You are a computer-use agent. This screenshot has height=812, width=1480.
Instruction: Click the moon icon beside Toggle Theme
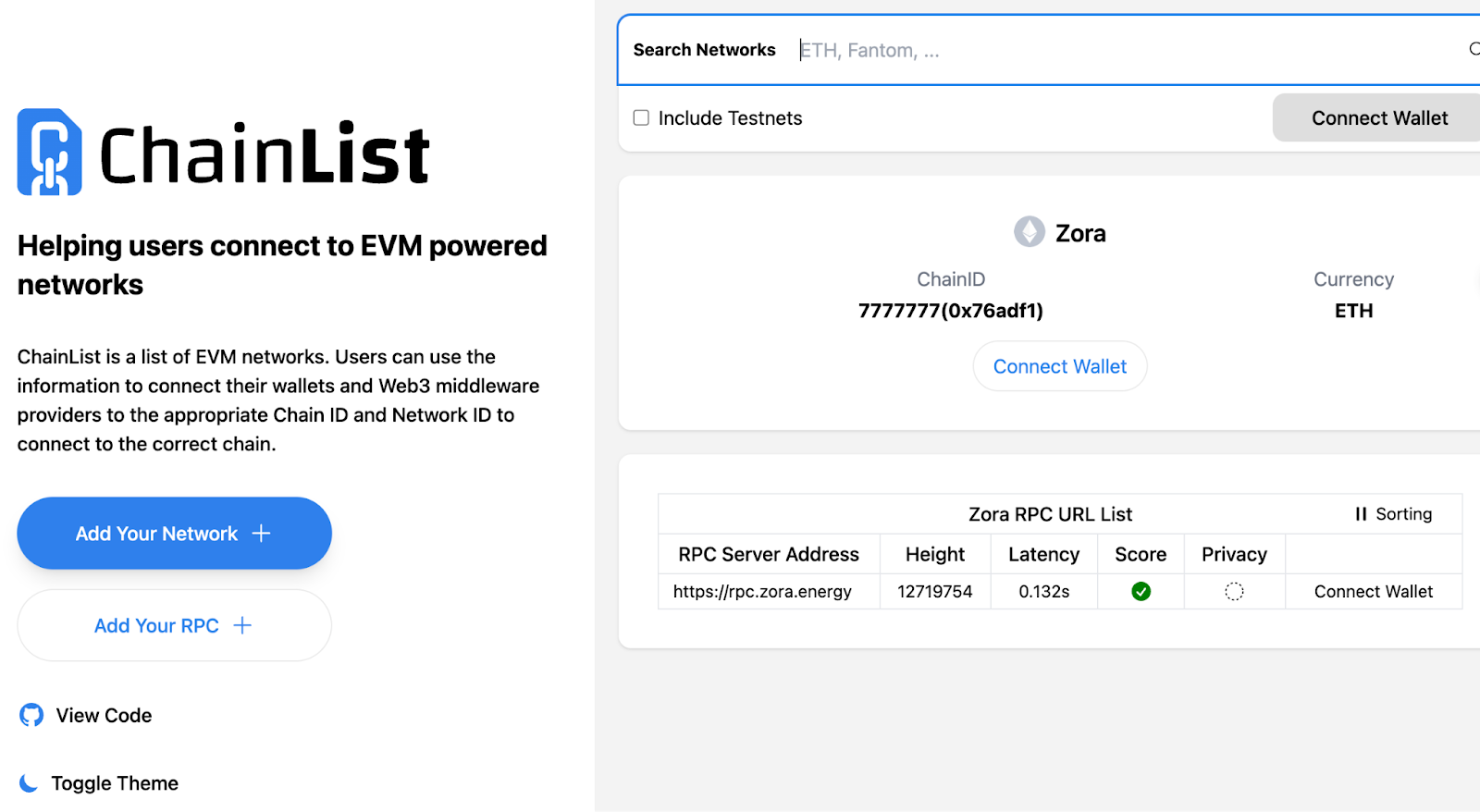pyautogui.click(x=28, y=782)
